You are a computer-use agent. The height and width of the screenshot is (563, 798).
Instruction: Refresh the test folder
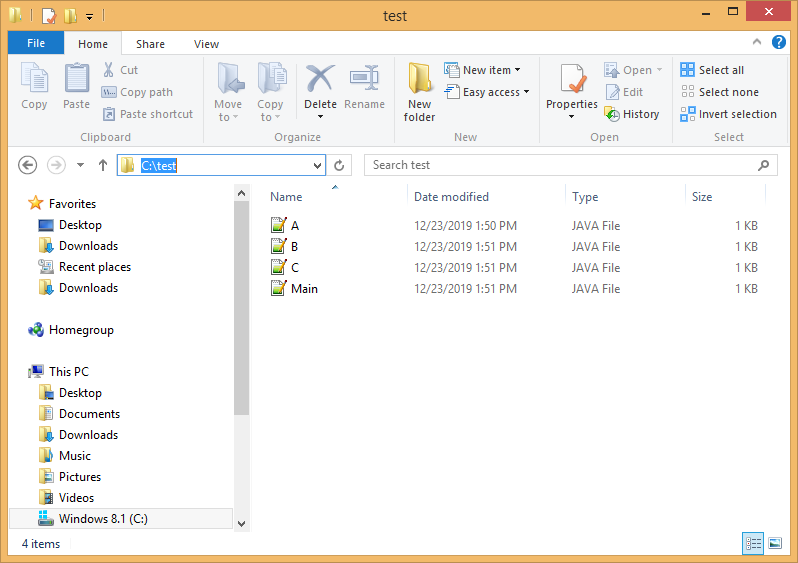tap(339, 165)
